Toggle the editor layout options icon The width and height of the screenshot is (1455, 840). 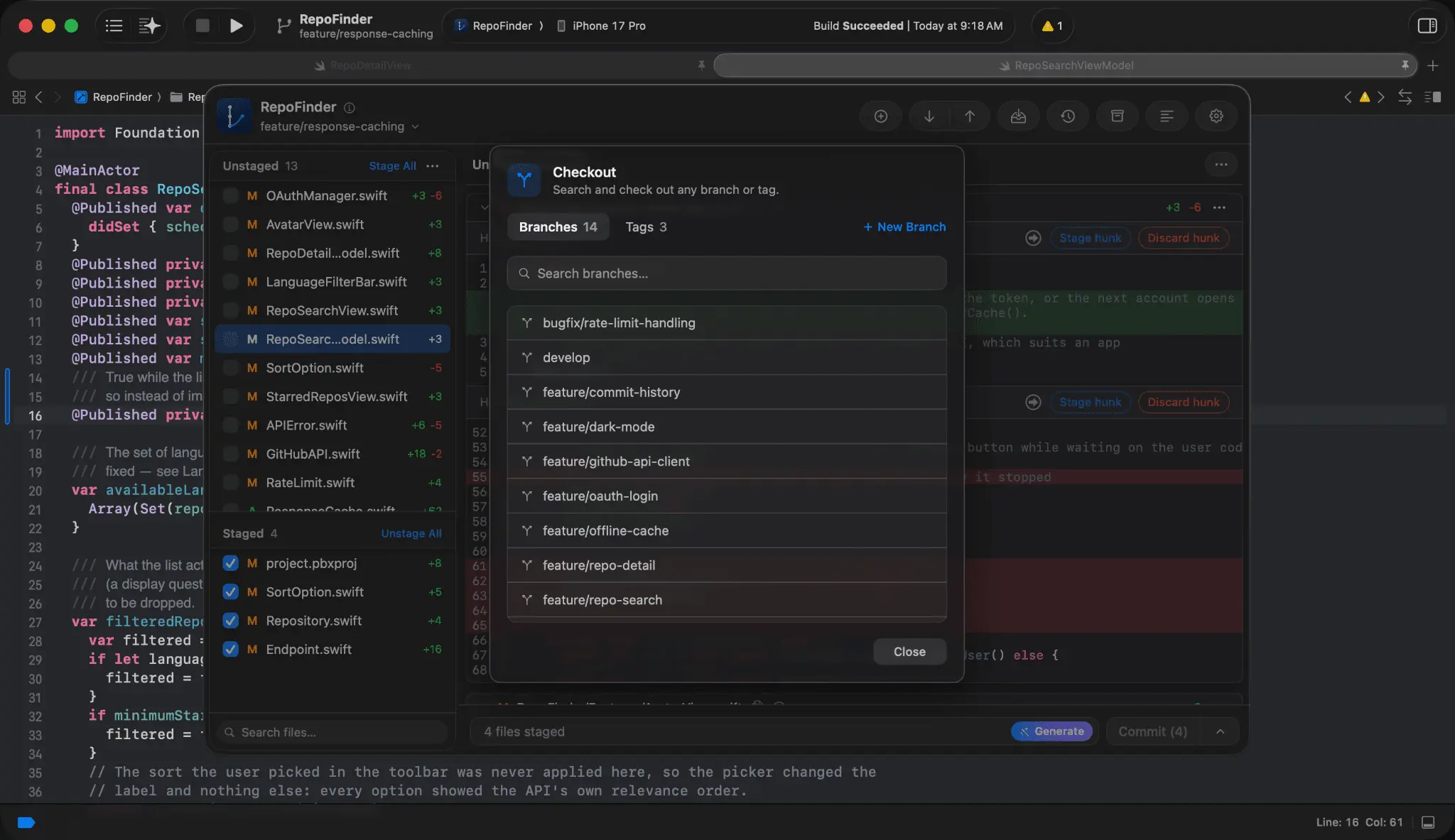pos(1433,97)
